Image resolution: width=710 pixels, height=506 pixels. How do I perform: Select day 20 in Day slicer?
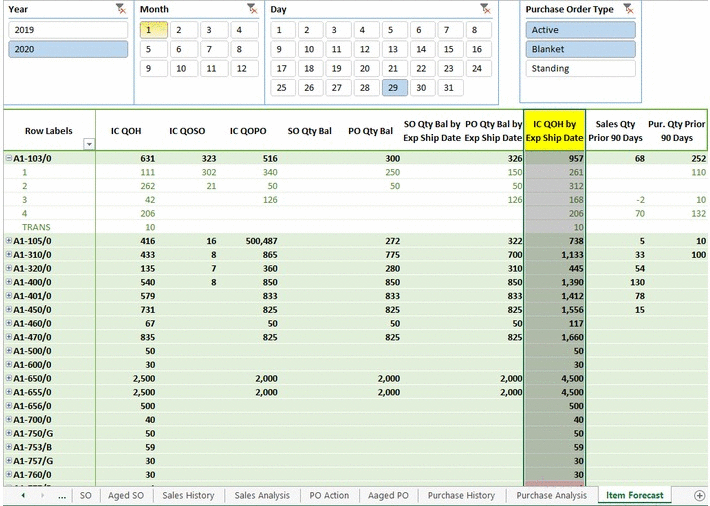tap(367, 68)
